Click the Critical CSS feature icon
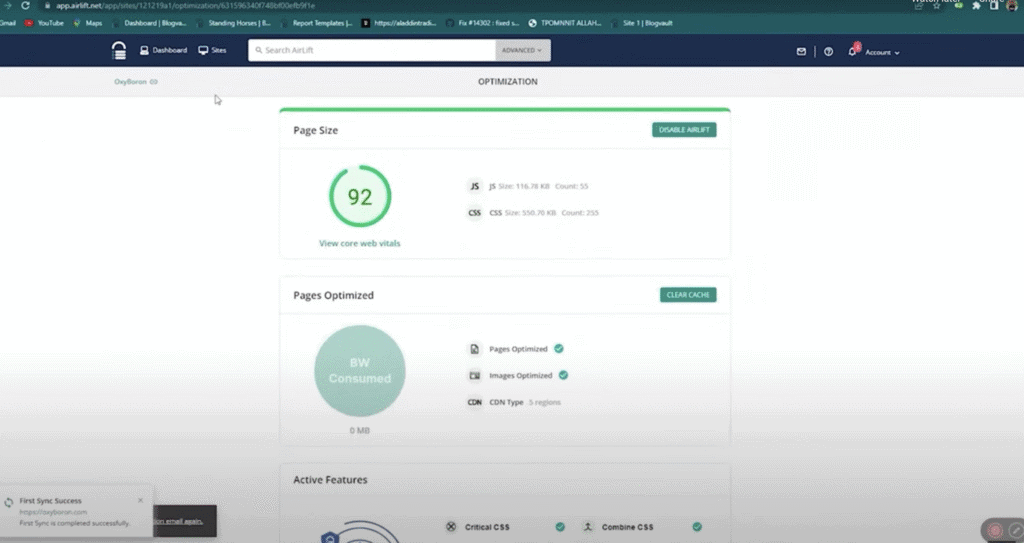The height and width of the screenshot is (543, 1024). pyautogui.click(x=451, y=527)
